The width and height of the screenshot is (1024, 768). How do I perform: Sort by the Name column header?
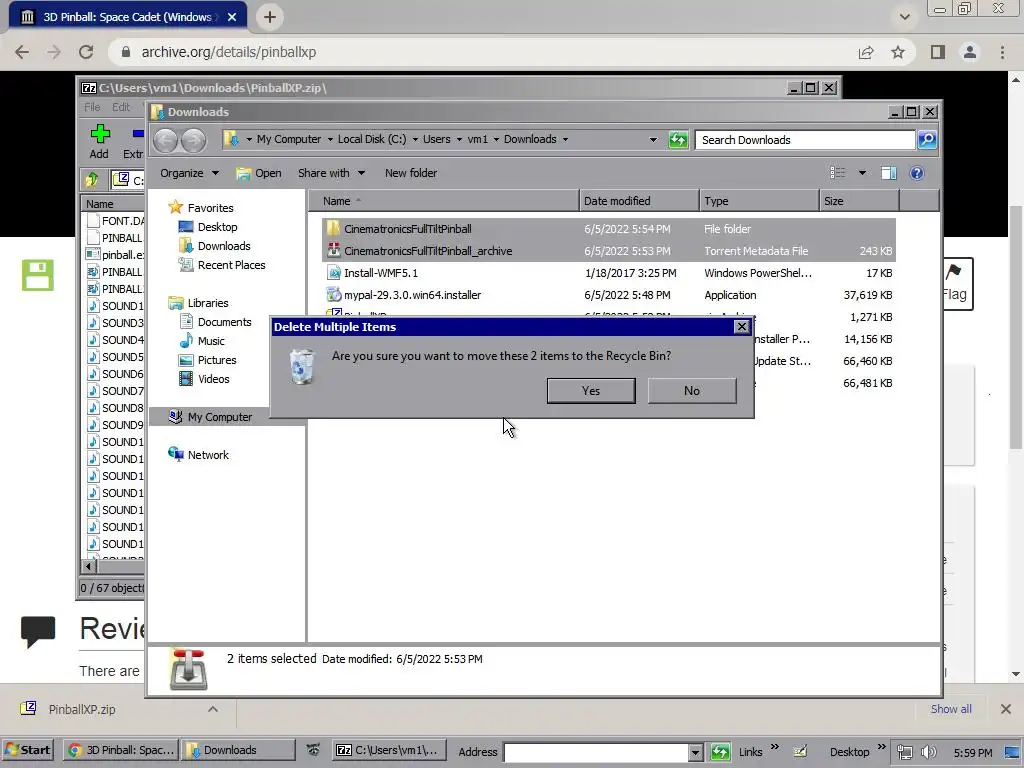[443, 201]
